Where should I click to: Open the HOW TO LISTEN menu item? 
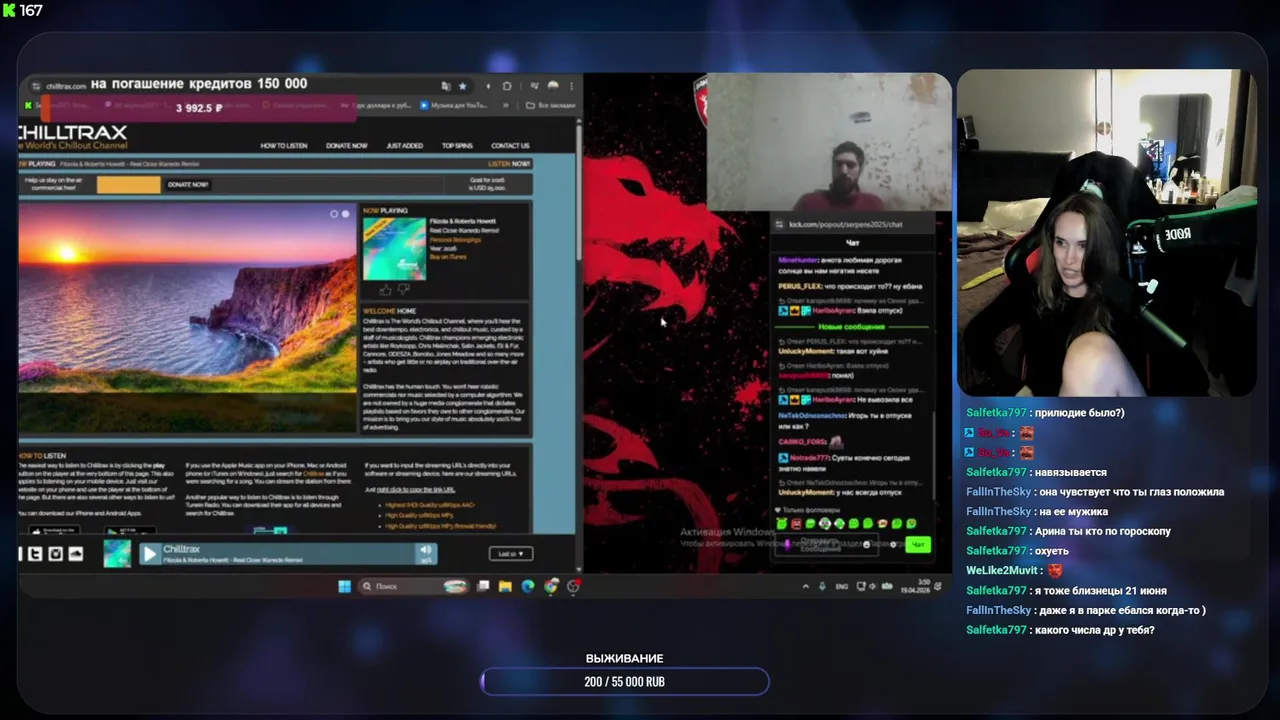[x=284, y=146]
